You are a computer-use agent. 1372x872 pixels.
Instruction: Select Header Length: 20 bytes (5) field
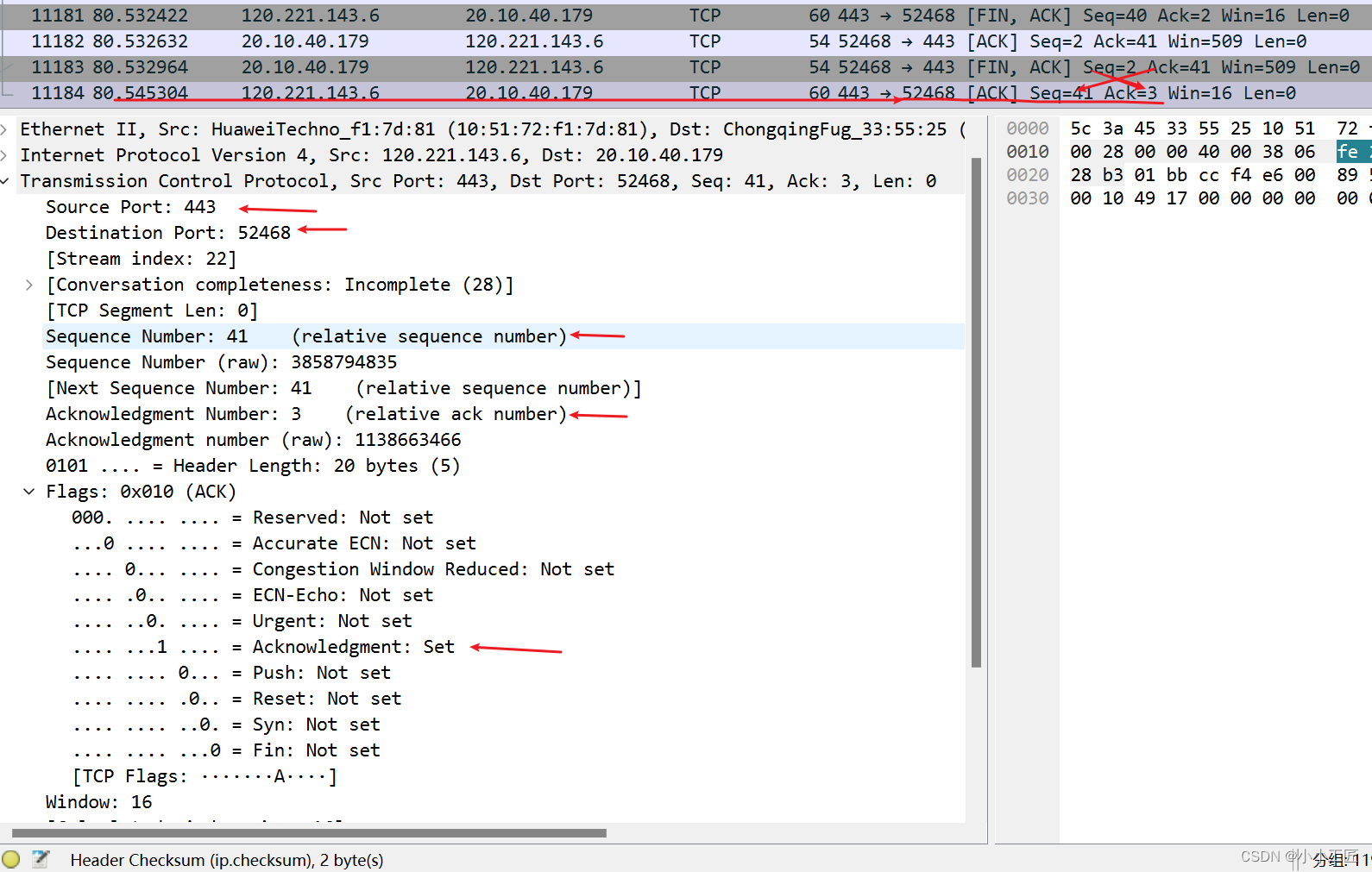[x=253, y=466]
